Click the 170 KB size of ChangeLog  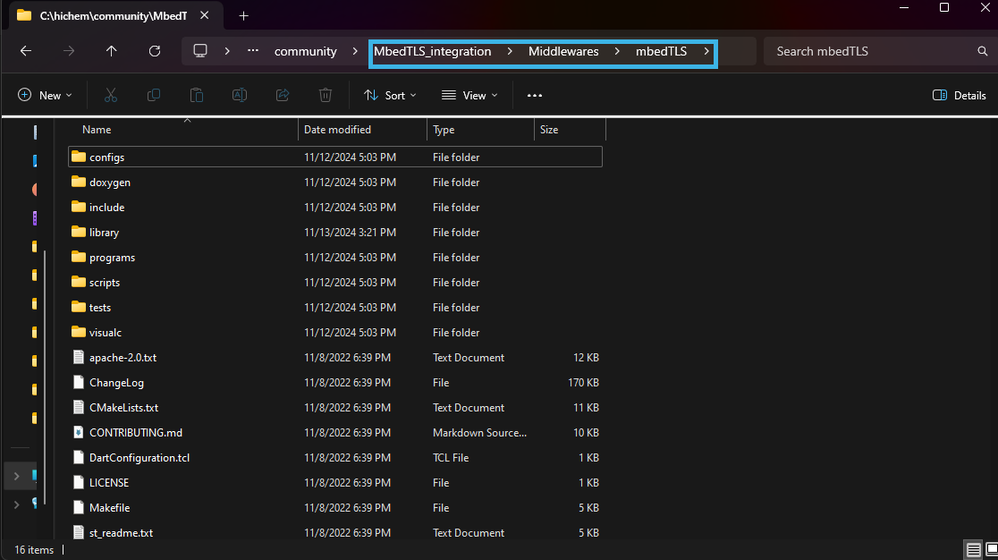[583, 382]
